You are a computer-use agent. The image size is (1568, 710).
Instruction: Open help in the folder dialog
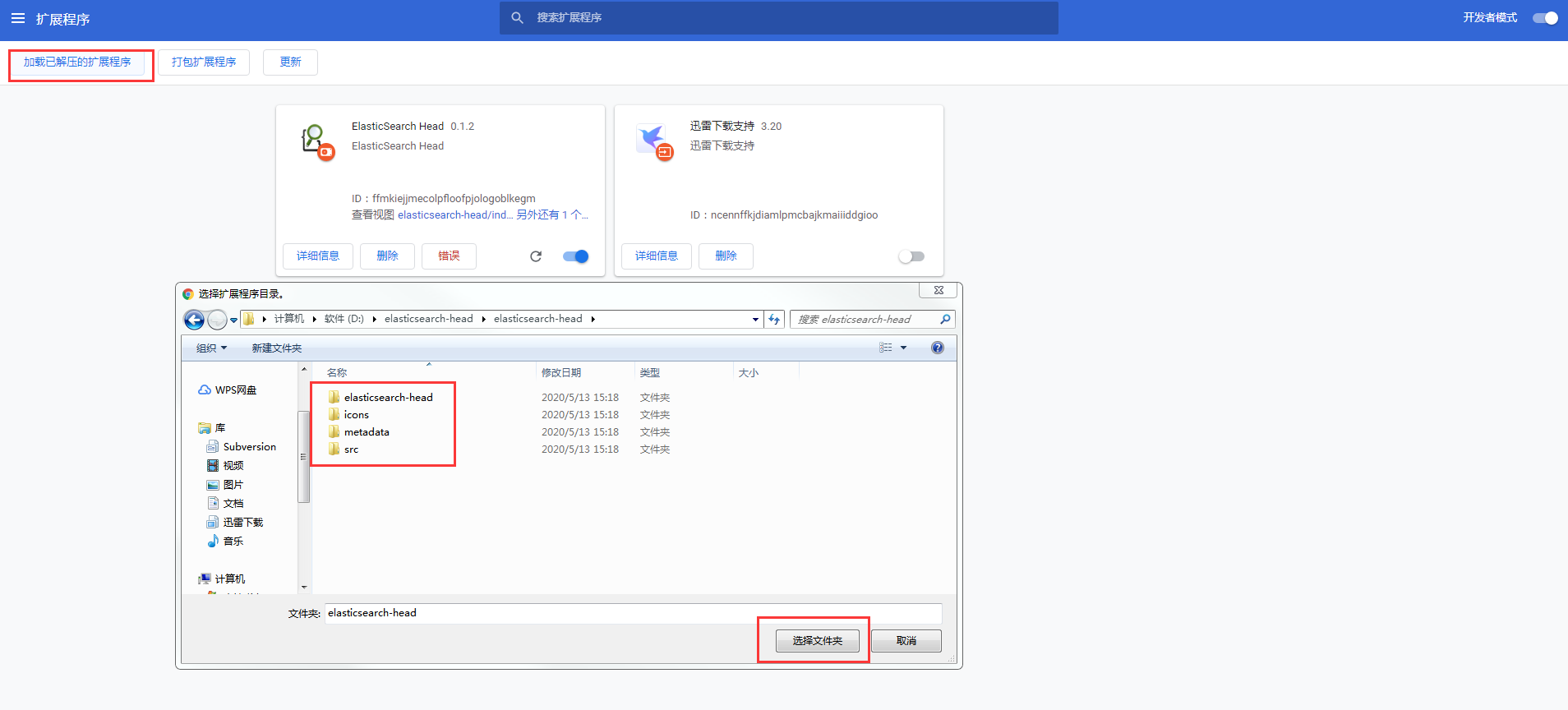click(938, 348)
